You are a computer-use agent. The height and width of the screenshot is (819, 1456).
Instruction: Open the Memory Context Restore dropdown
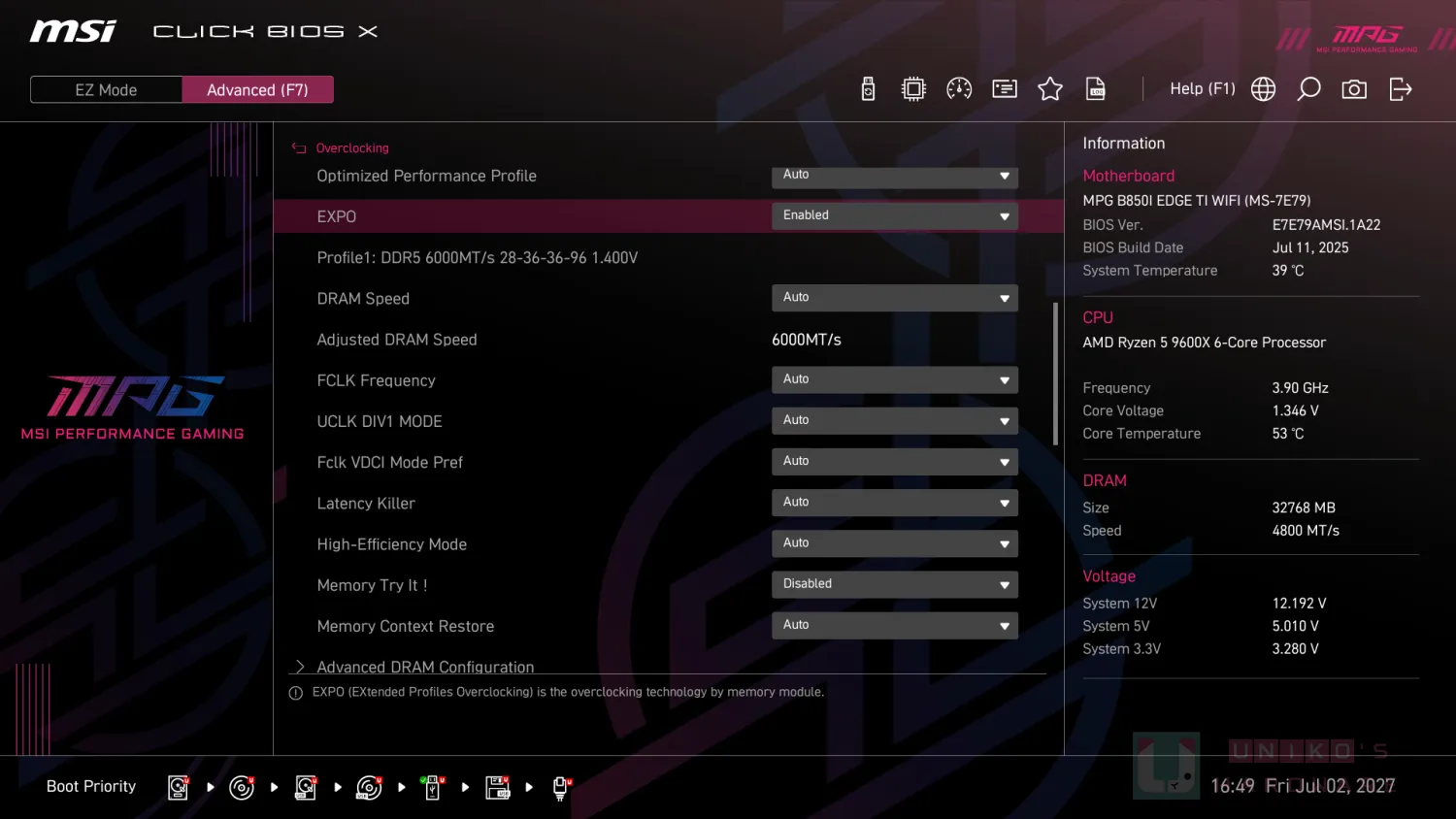[x=895, y=626]
